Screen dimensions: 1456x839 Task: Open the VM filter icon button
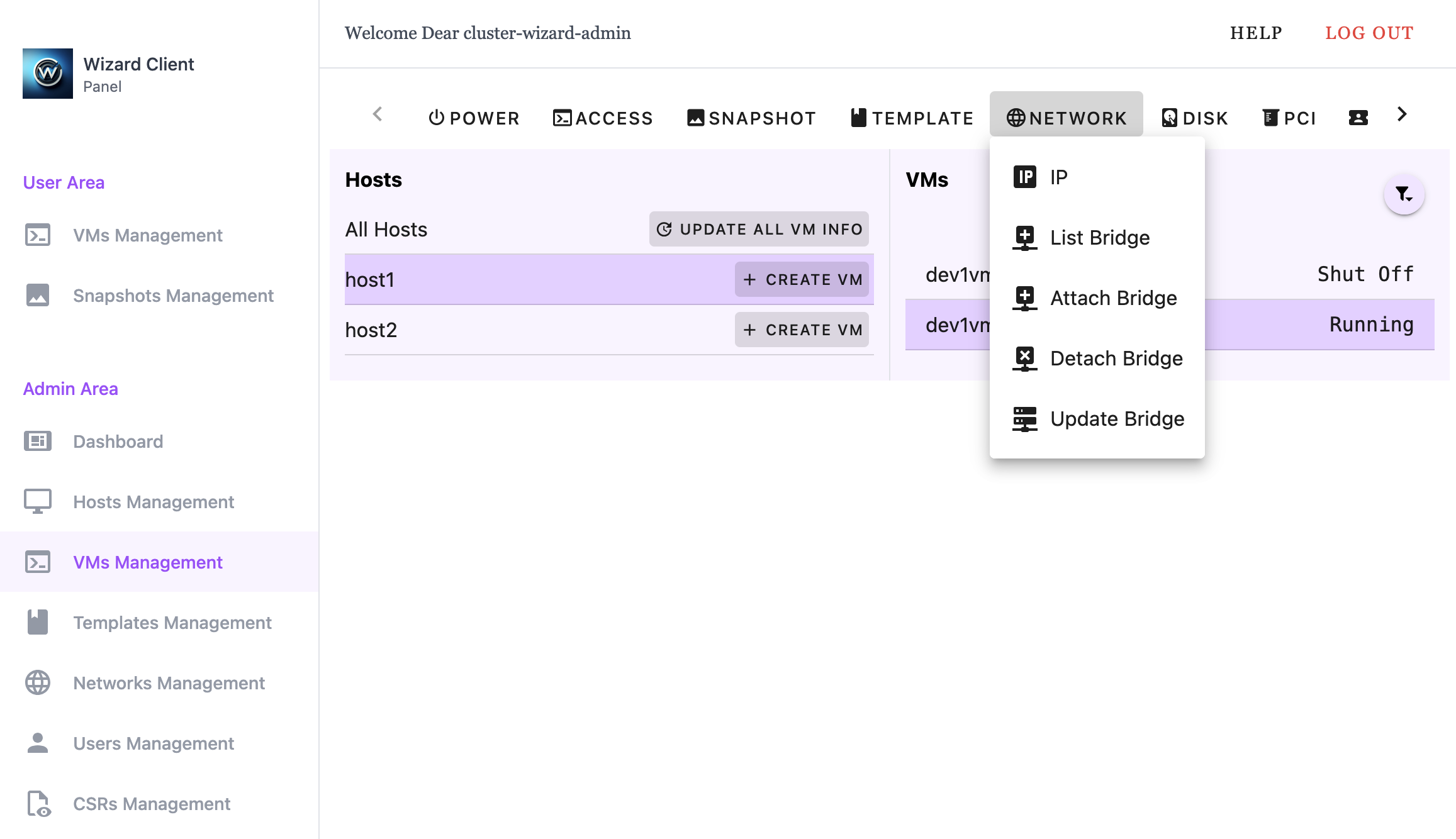click(1404, 194)
